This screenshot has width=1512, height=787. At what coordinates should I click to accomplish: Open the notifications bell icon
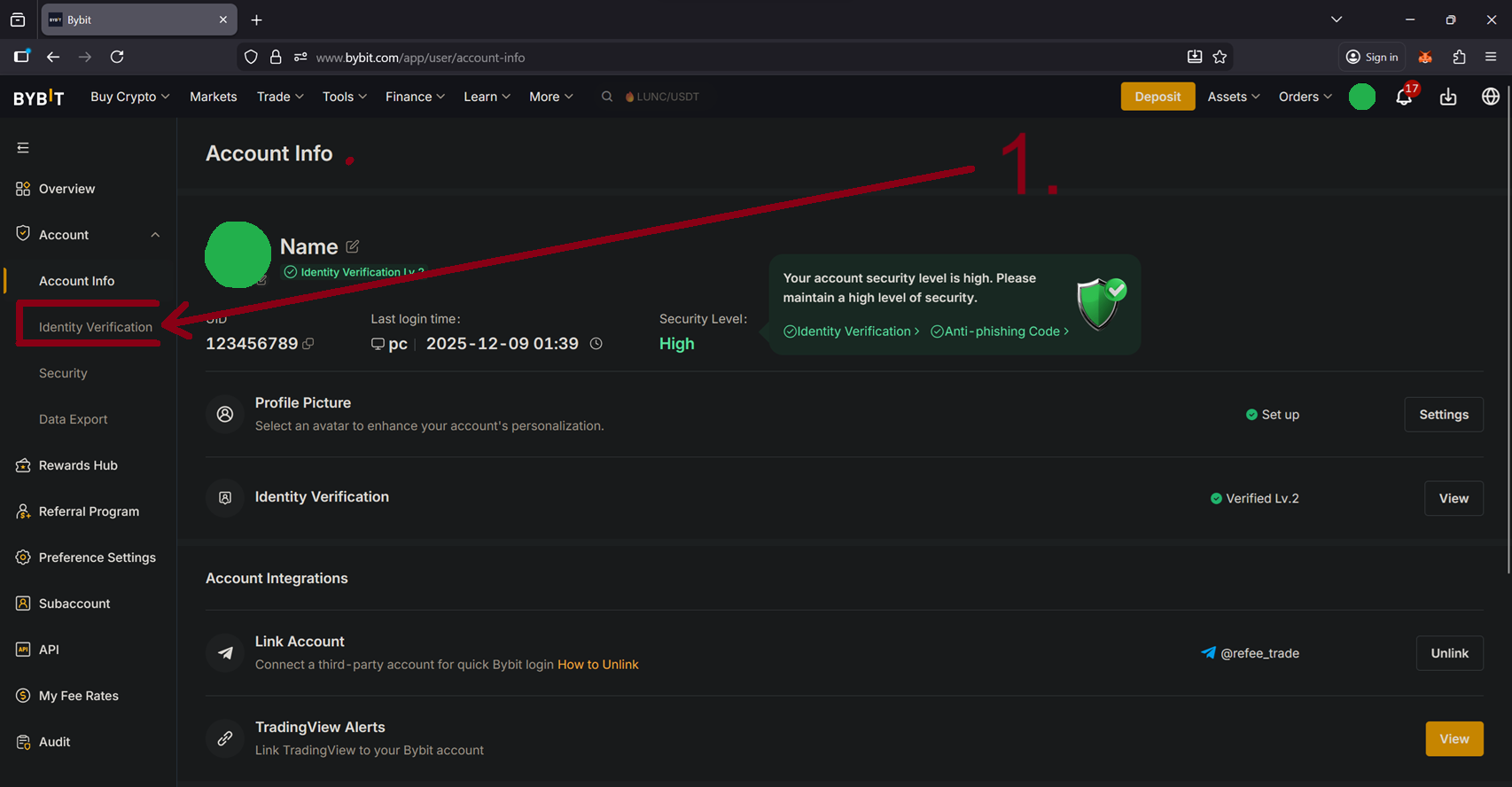[x=1404, y=97]
